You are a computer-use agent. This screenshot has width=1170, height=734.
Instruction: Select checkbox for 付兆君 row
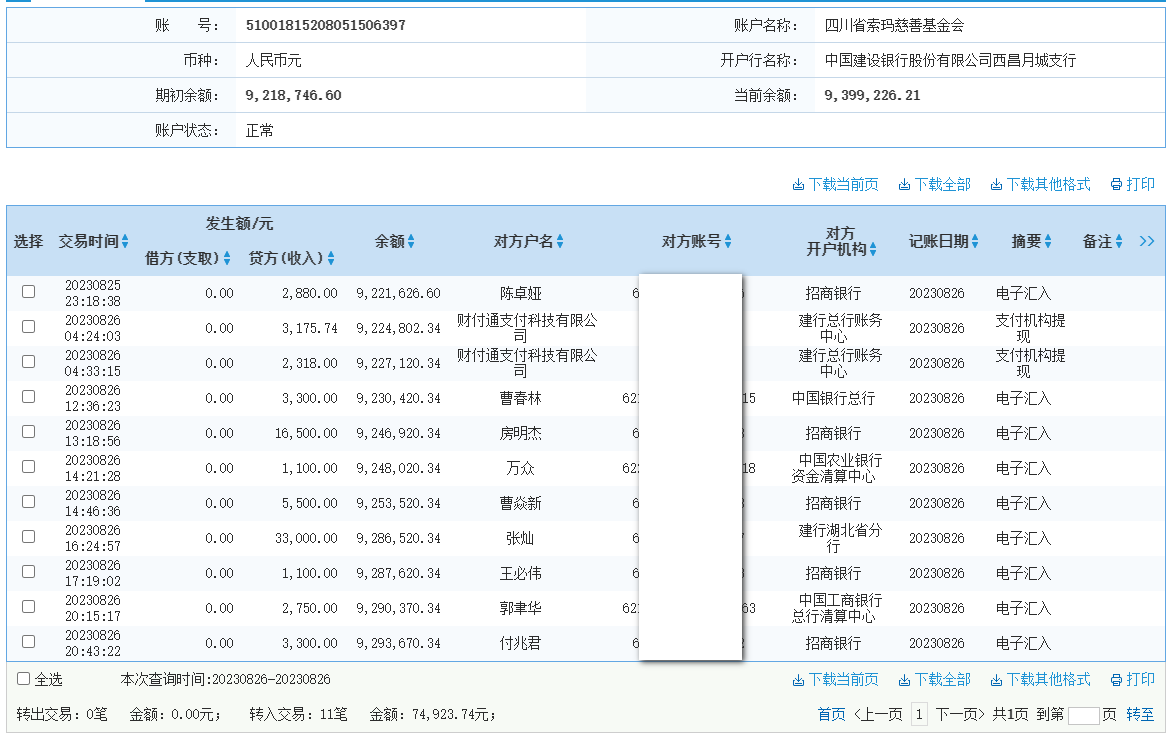(28, 642)
